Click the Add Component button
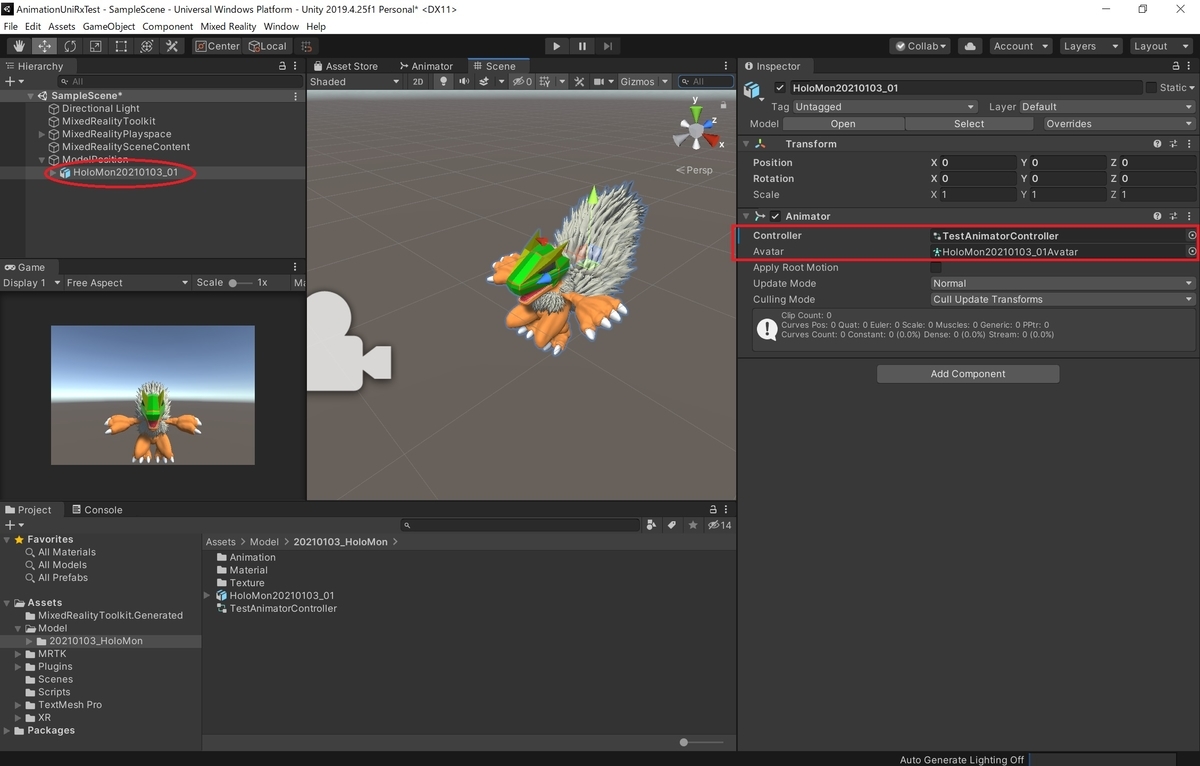Screen dimensions: 1200x766 click(968, 374)
